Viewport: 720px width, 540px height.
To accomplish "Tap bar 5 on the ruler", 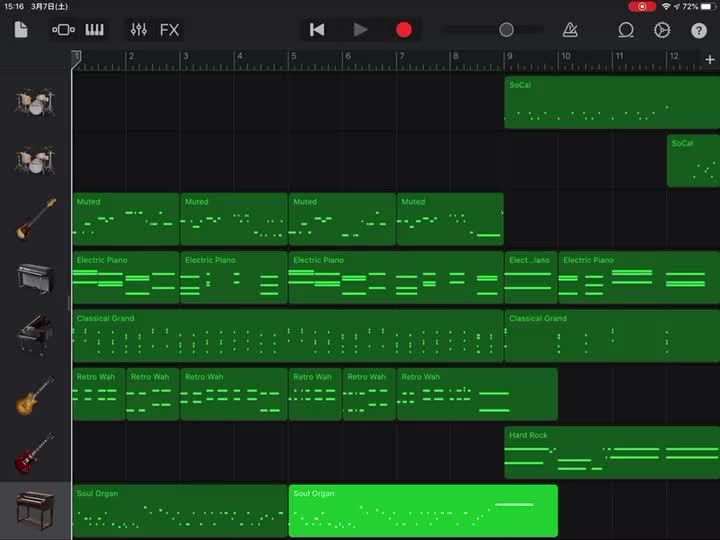I will [x=294, y=56].
